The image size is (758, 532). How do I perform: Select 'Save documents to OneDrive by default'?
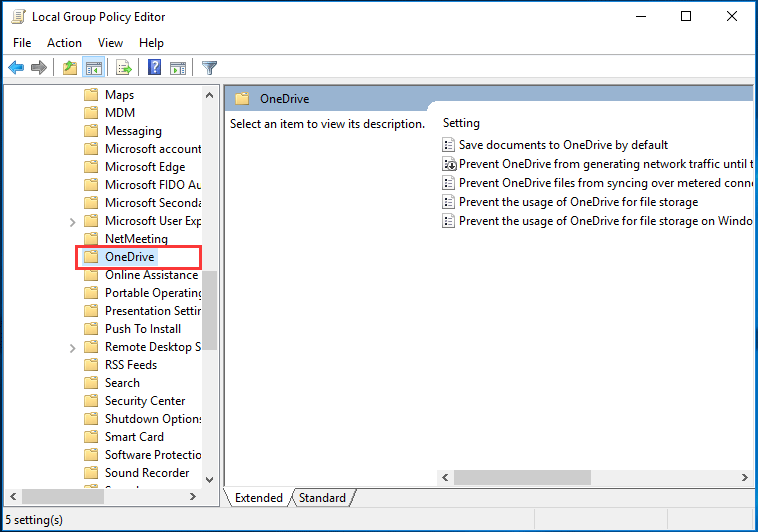tap(563, 145)
